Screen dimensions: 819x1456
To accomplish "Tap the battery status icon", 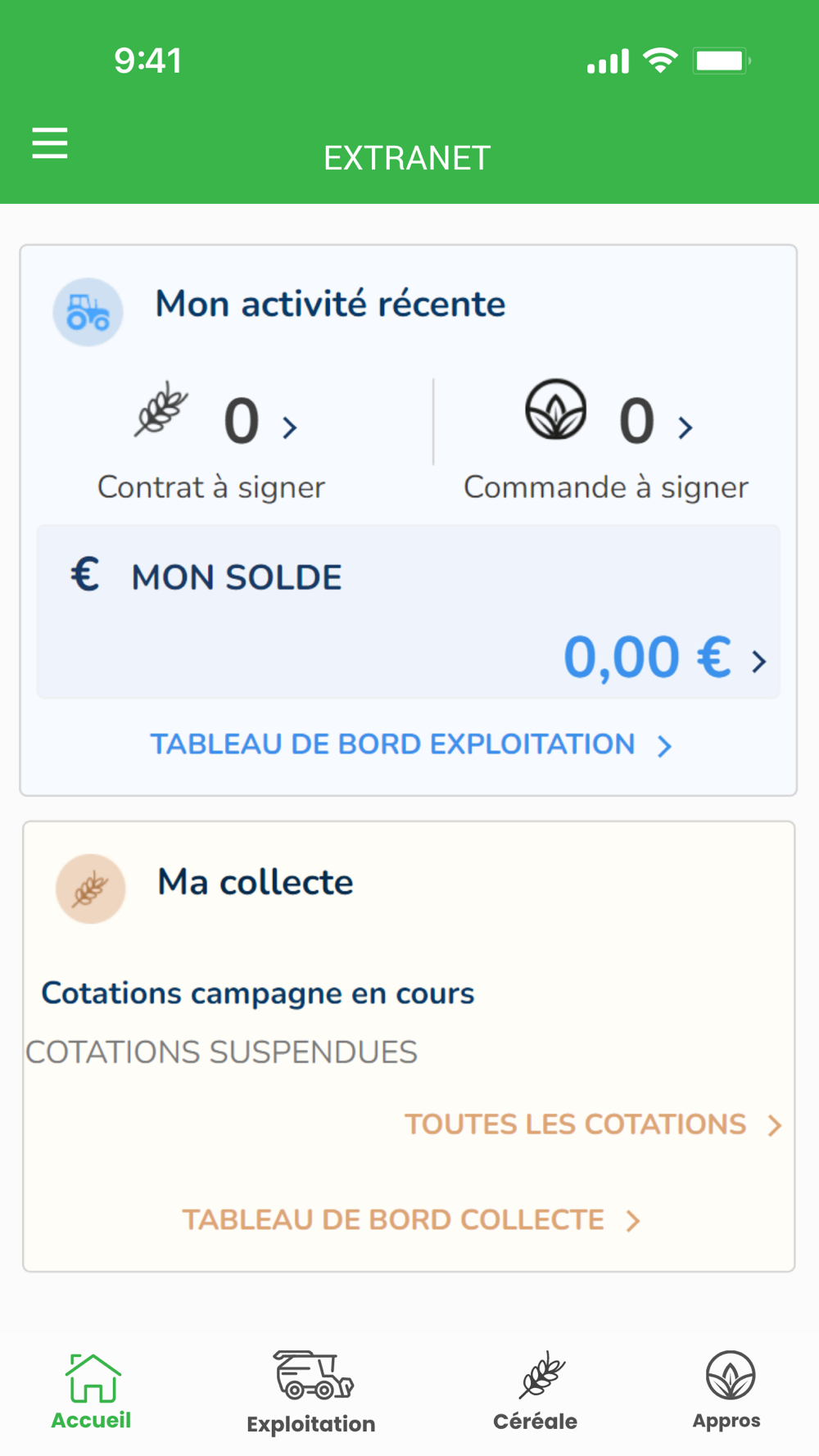I will 721,61.
